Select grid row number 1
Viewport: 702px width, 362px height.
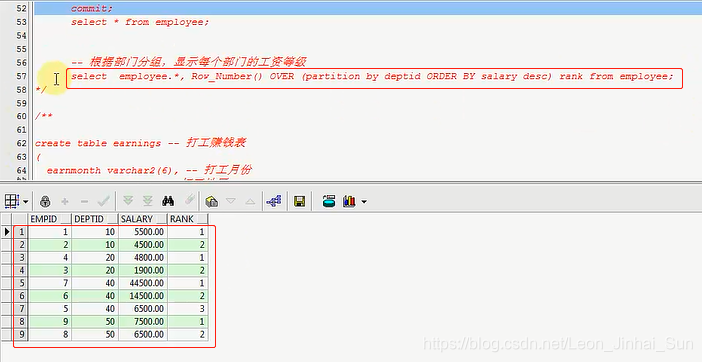[21, 232]
